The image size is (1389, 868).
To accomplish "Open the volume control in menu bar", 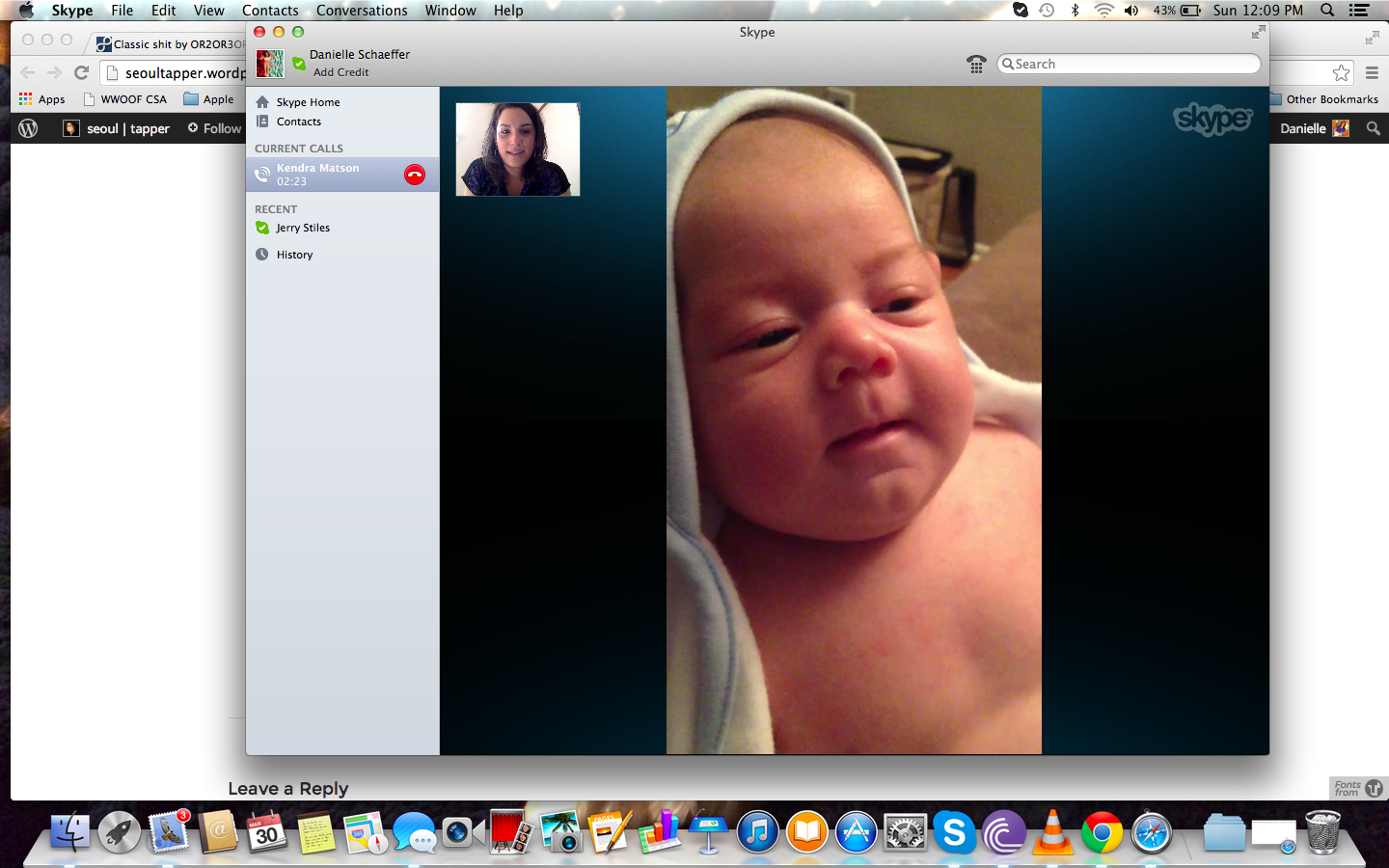I will pyautogui.click(x=1131, y=11).
